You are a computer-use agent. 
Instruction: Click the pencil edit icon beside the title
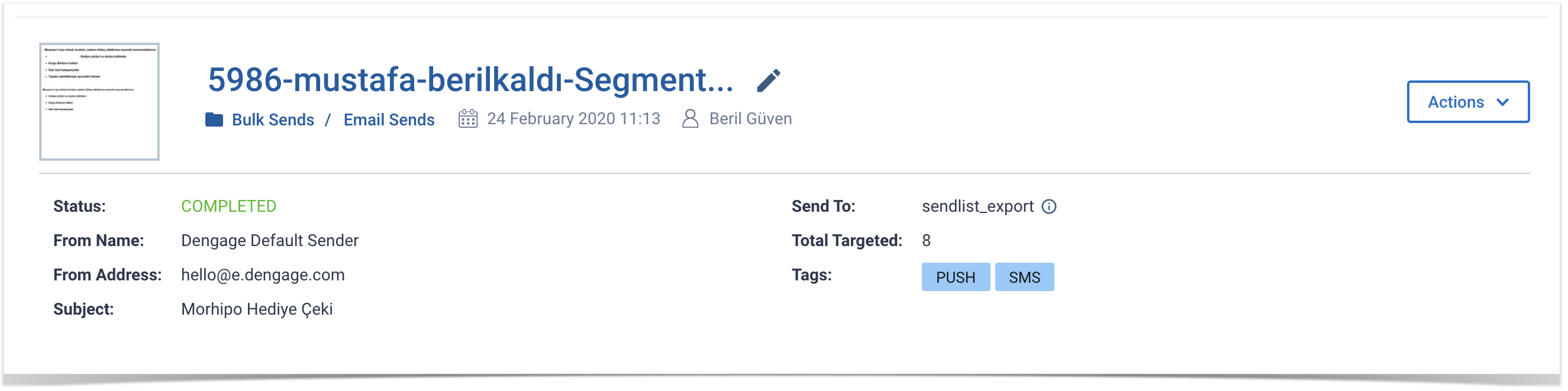pyautogui.click(x=769, y=80)
